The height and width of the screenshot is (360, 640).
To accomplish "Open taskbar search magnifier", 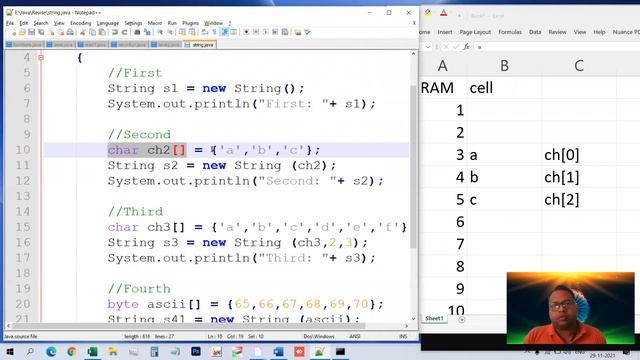I will pos(30,351).
